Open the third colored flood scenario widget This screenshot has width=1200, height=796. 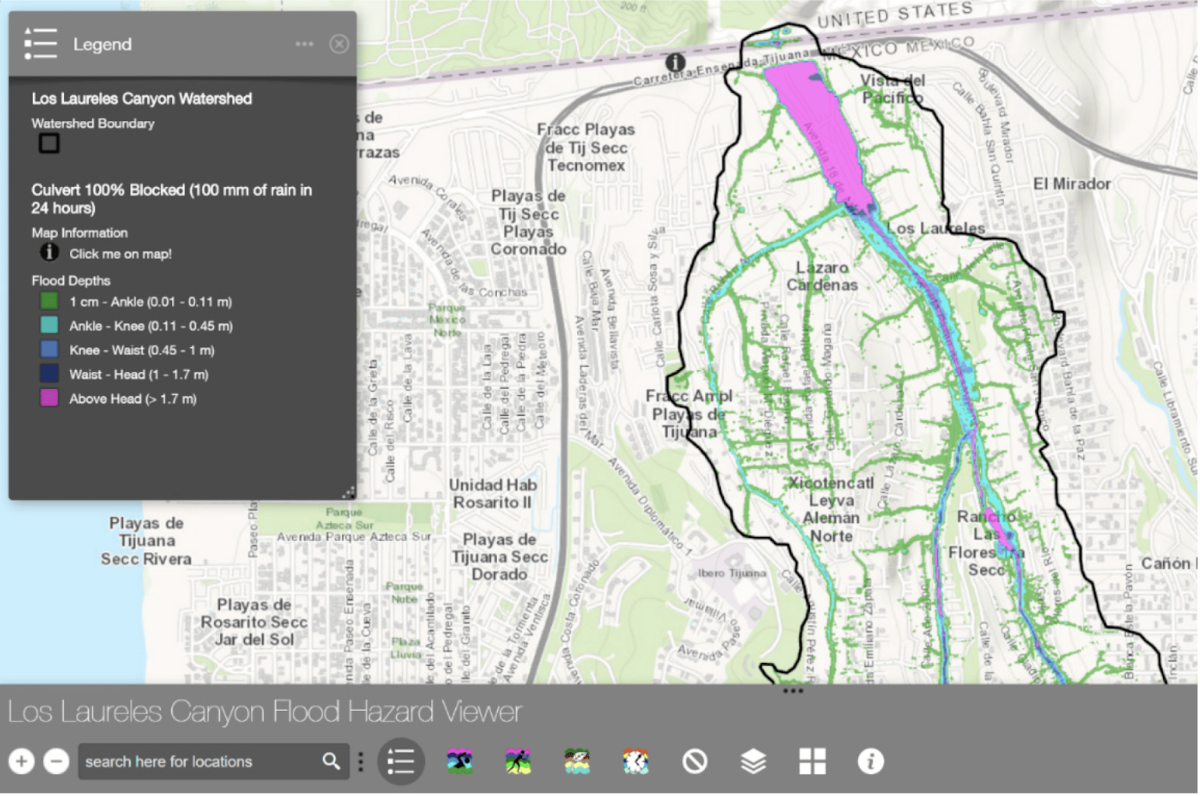click(x=577, y=762)
